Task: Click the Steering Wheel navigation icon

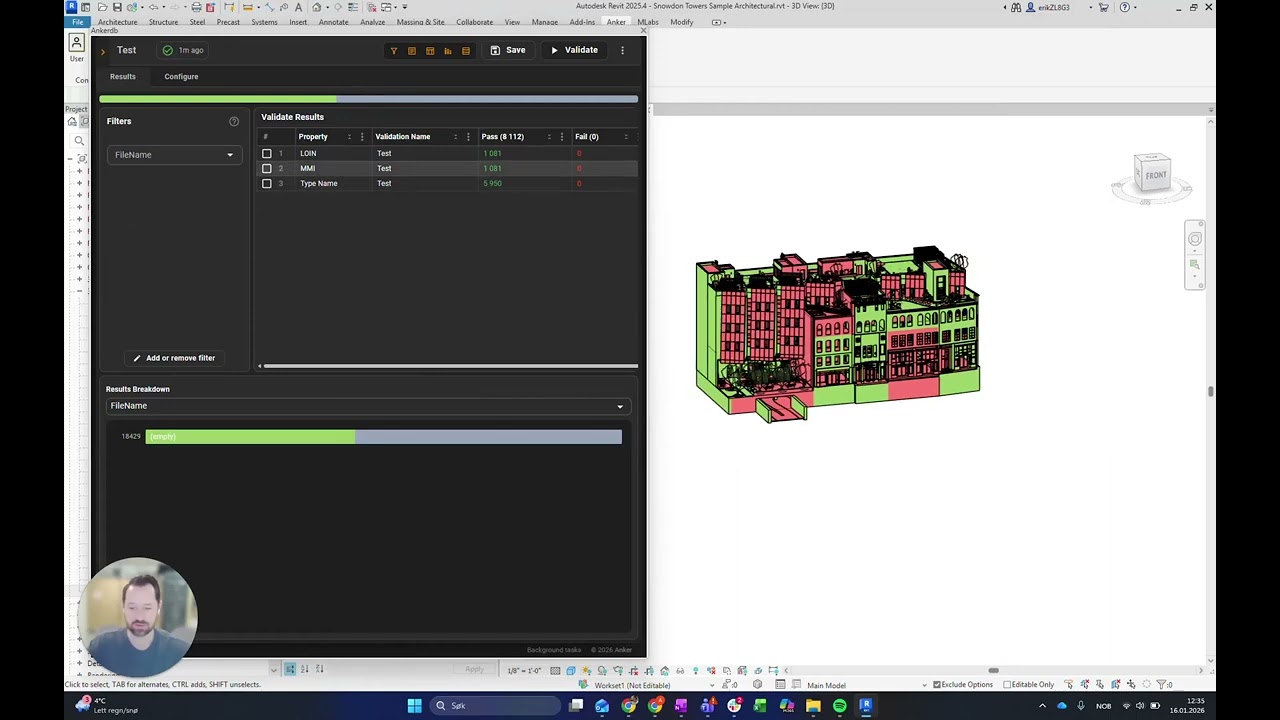Action: pyautogui.click(x=1195, y=239)
